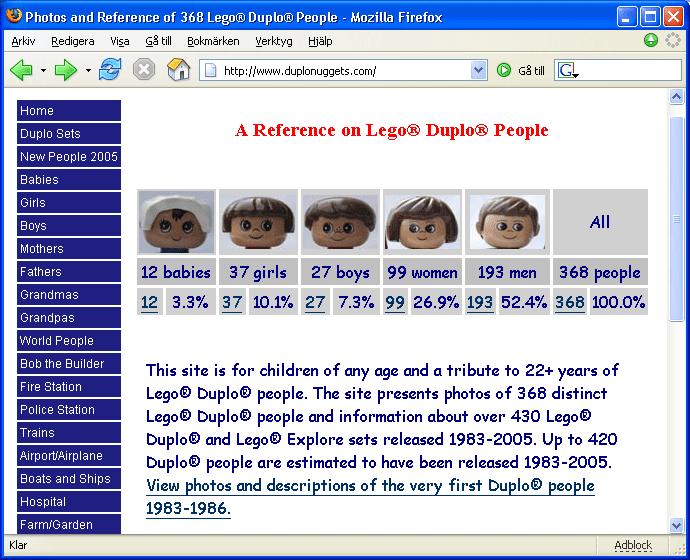Viewport: 690px width, 560px height.
Task: Open the Hjälp menu
Action: pyautogui.click(x=320, y=41)
